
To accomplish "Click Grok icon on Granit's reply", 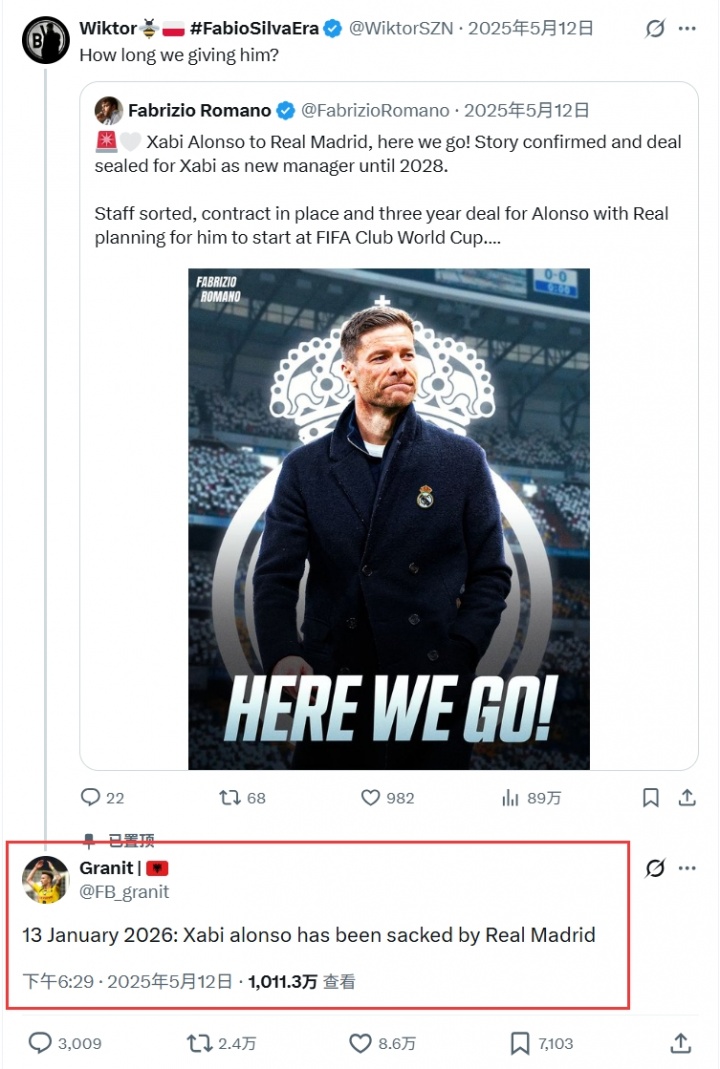I will click(x=655, y=868).
